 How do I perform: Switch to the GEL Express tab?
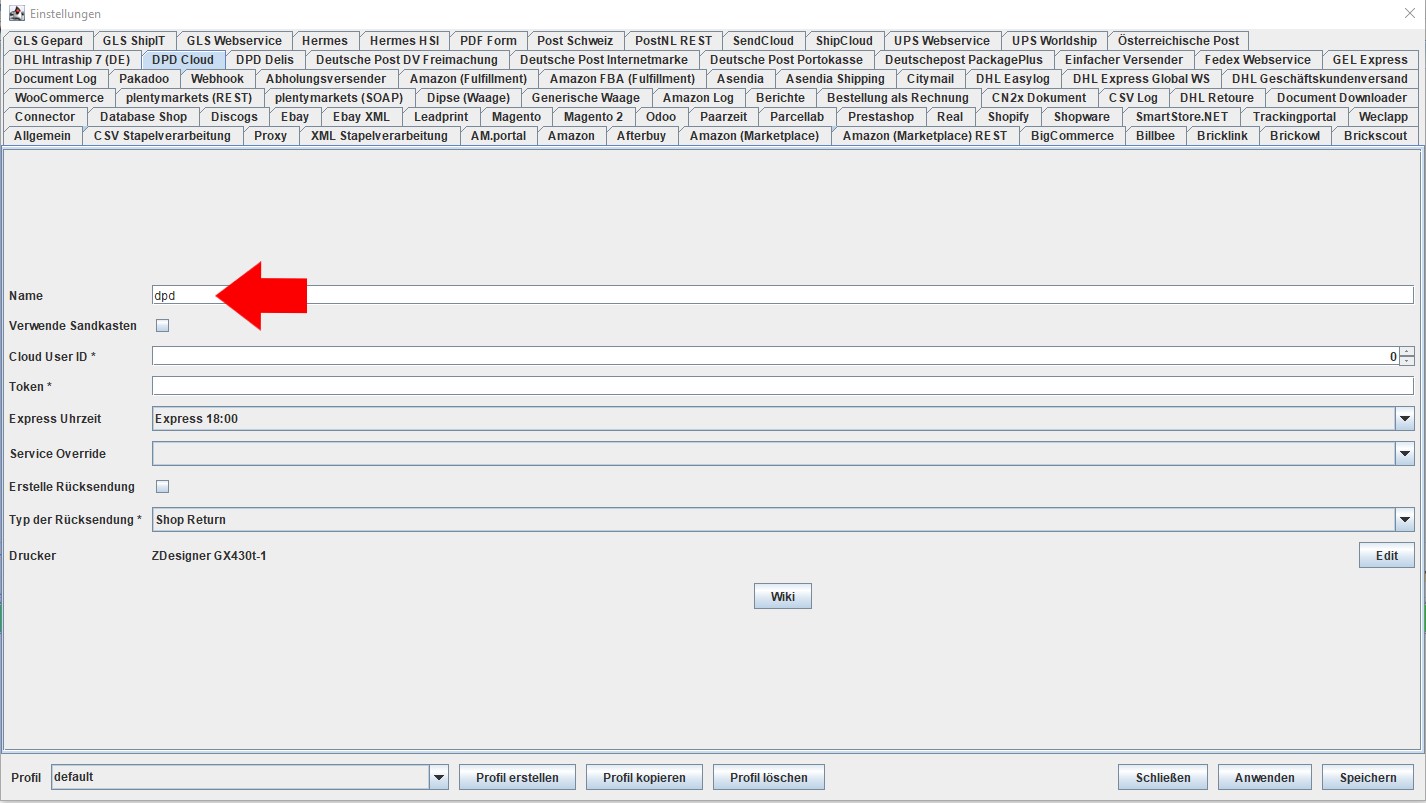point(1370,60)
